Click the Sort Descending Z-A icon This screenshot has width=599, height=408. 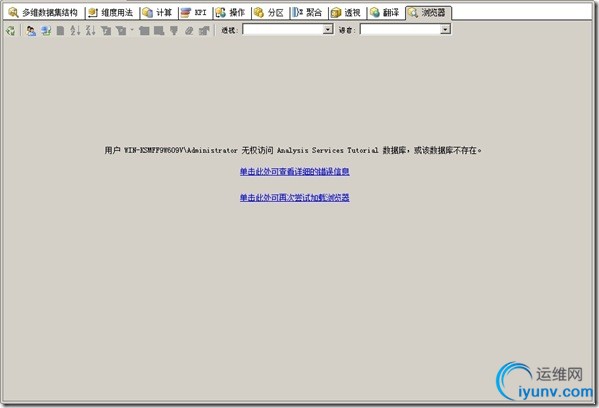[91, 31]
